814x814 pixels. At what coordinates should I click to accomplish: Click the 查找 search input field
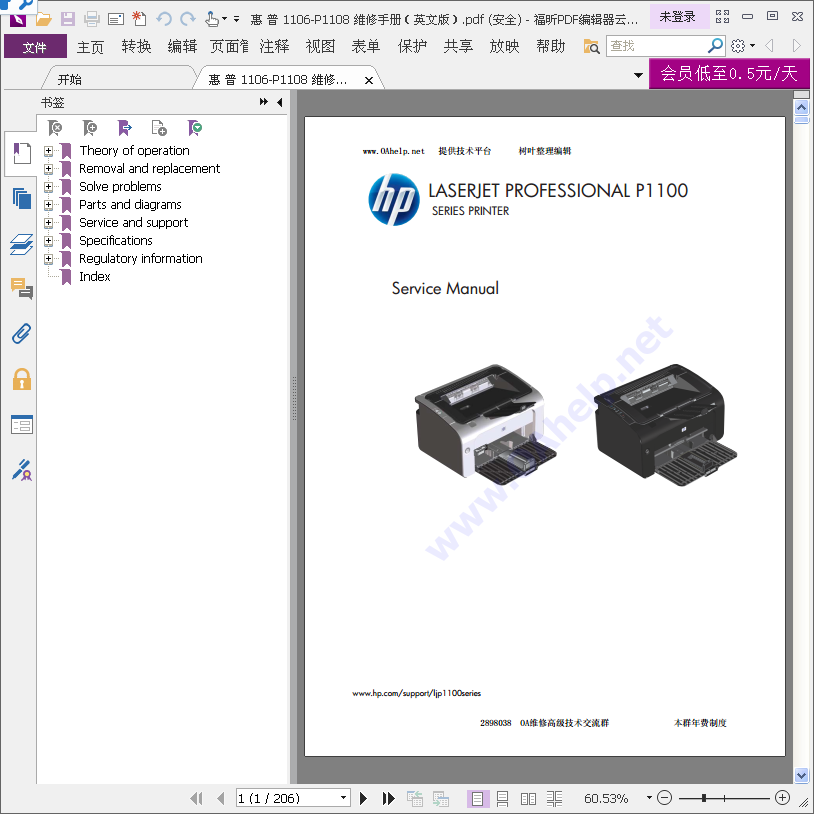[x=656, y=46]
